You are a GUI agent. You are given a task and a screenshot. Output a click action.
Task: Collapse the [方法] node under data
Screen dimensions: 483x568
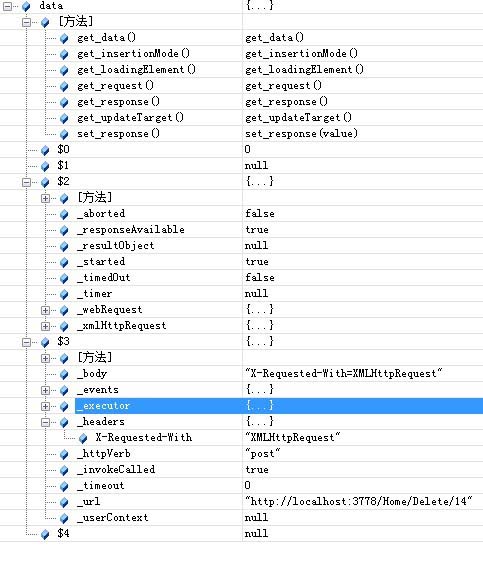click(26, 22)
